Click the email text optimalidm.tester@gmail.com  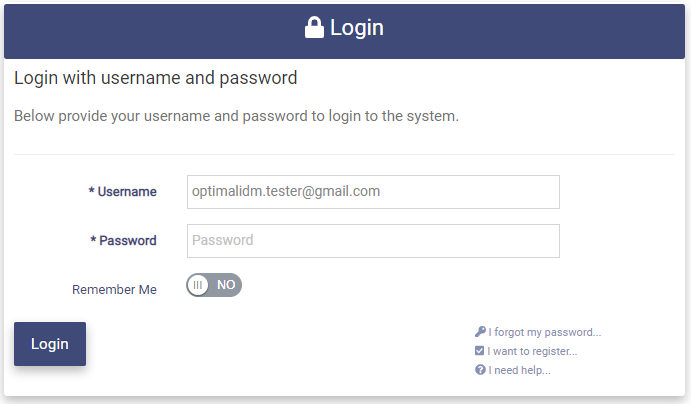(286, 191)
